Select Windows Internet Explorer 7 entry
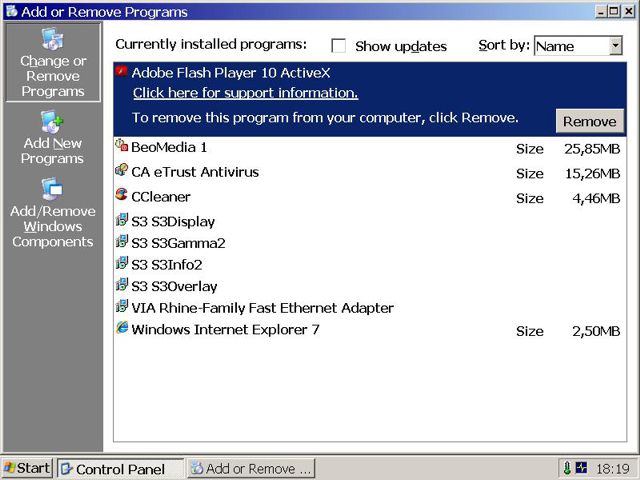The height and width of the screenshot is (480, 640). click(x=370, y=330)
